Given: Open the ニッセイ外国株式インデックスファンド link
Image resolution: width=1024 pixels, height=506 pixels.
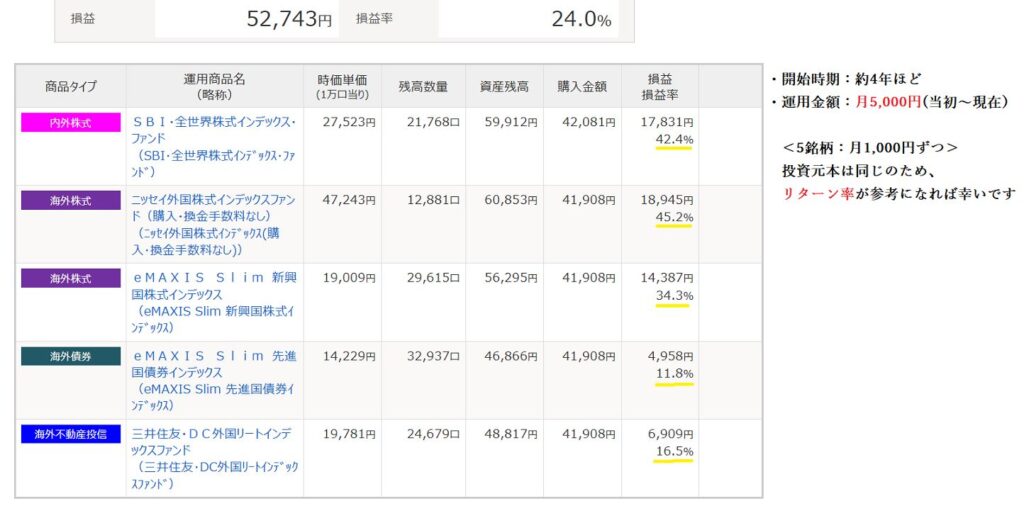Looking at the screenshot, I should pyautogui.click(x=214, y=200).
